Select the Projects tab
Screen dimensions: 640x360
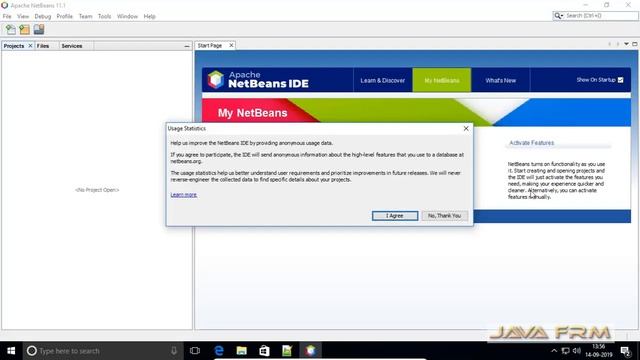click(x=14, y=46)
